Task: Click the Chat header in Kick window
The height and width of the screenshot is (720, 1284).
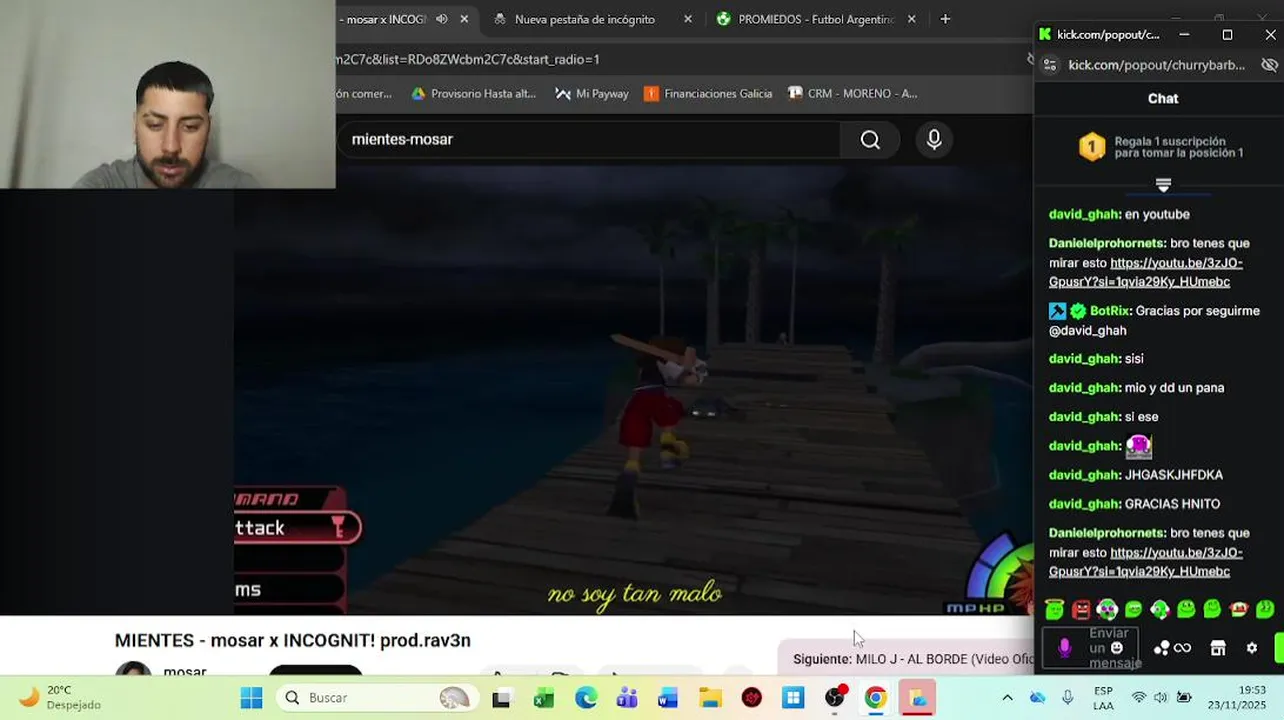Action: click(x=1162, y=98)
